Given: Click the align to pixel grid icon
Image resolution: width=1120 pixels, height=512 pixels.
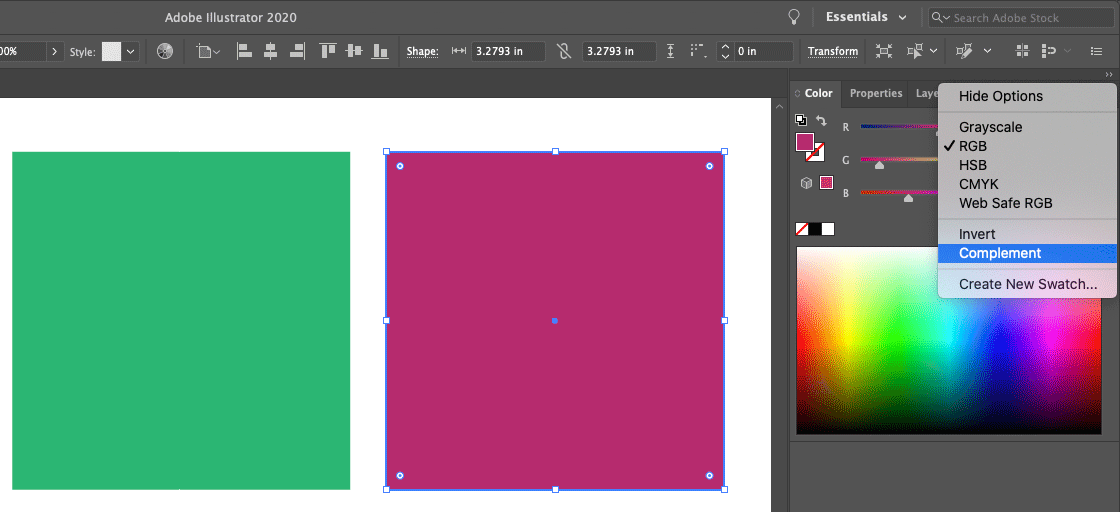Looking at the screenshot, I should (x=1022, y=51).
